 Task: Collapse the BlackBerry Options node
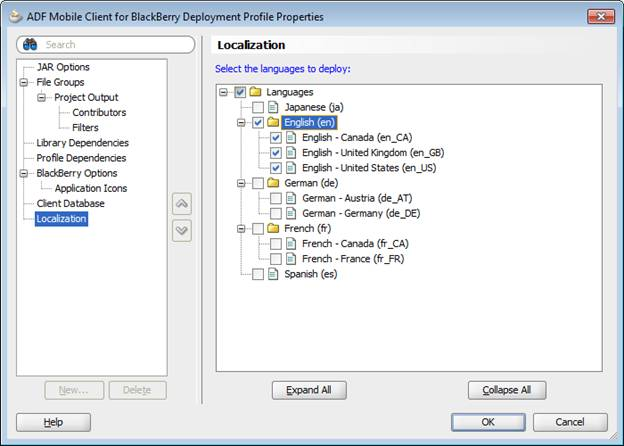tap(24, 173)
